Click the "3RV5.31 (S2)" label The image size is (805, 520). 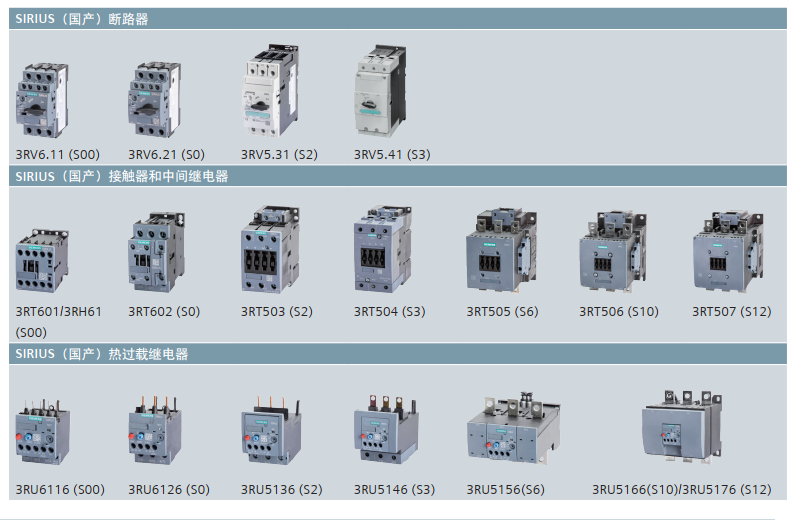coord(279,155)
